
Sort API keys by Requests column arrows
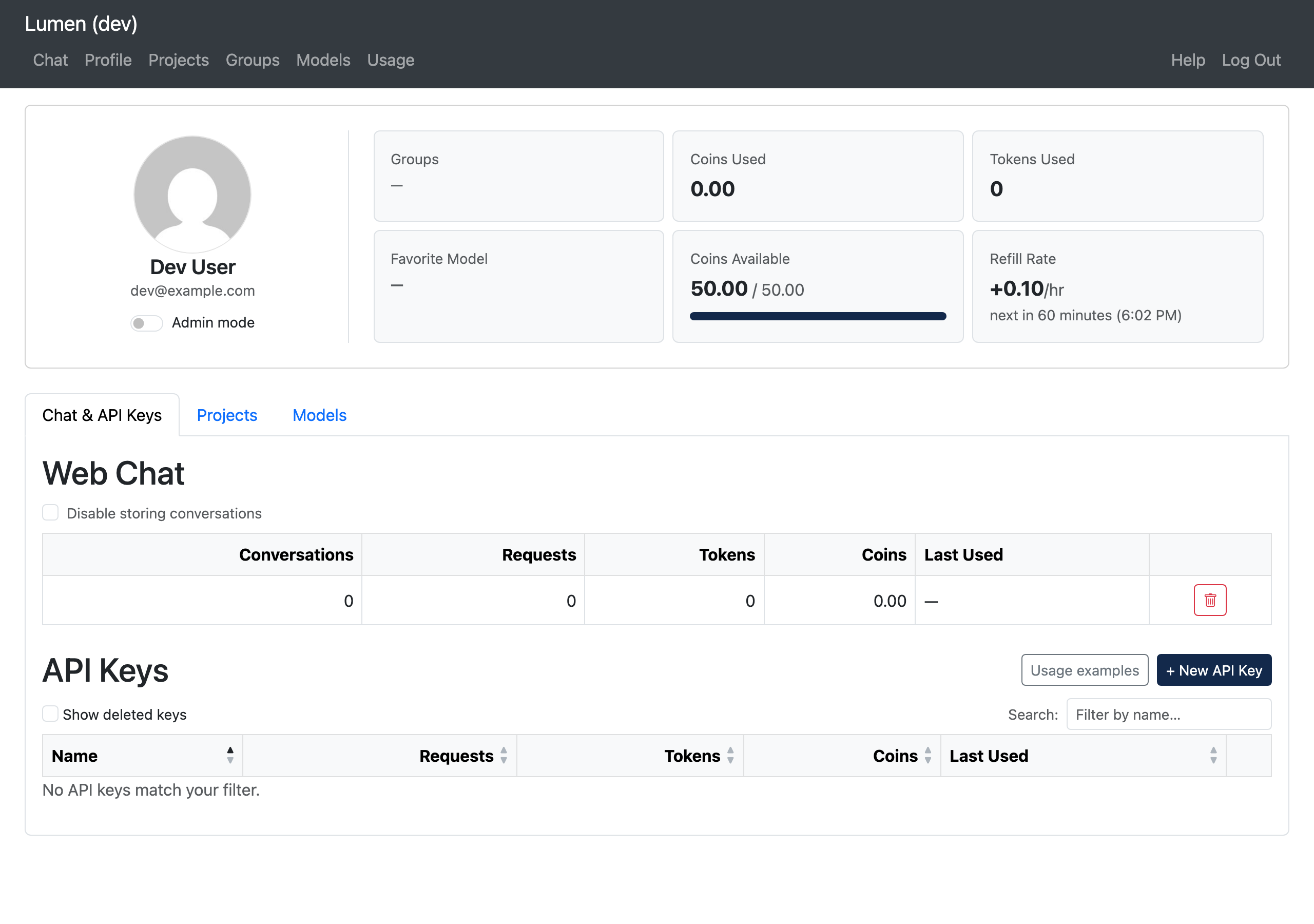tap(504, 756)
